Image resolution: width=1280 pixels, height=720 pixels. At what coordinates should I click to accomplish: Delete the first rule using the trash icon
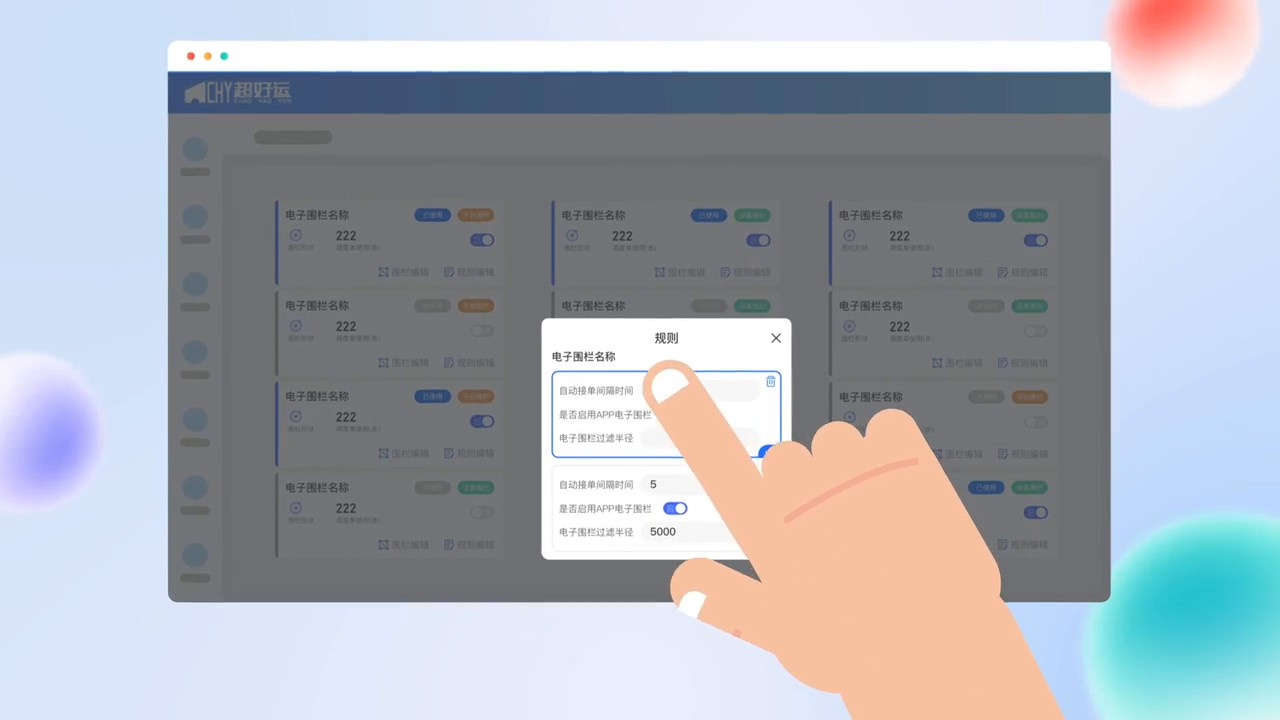coord(770,381)
